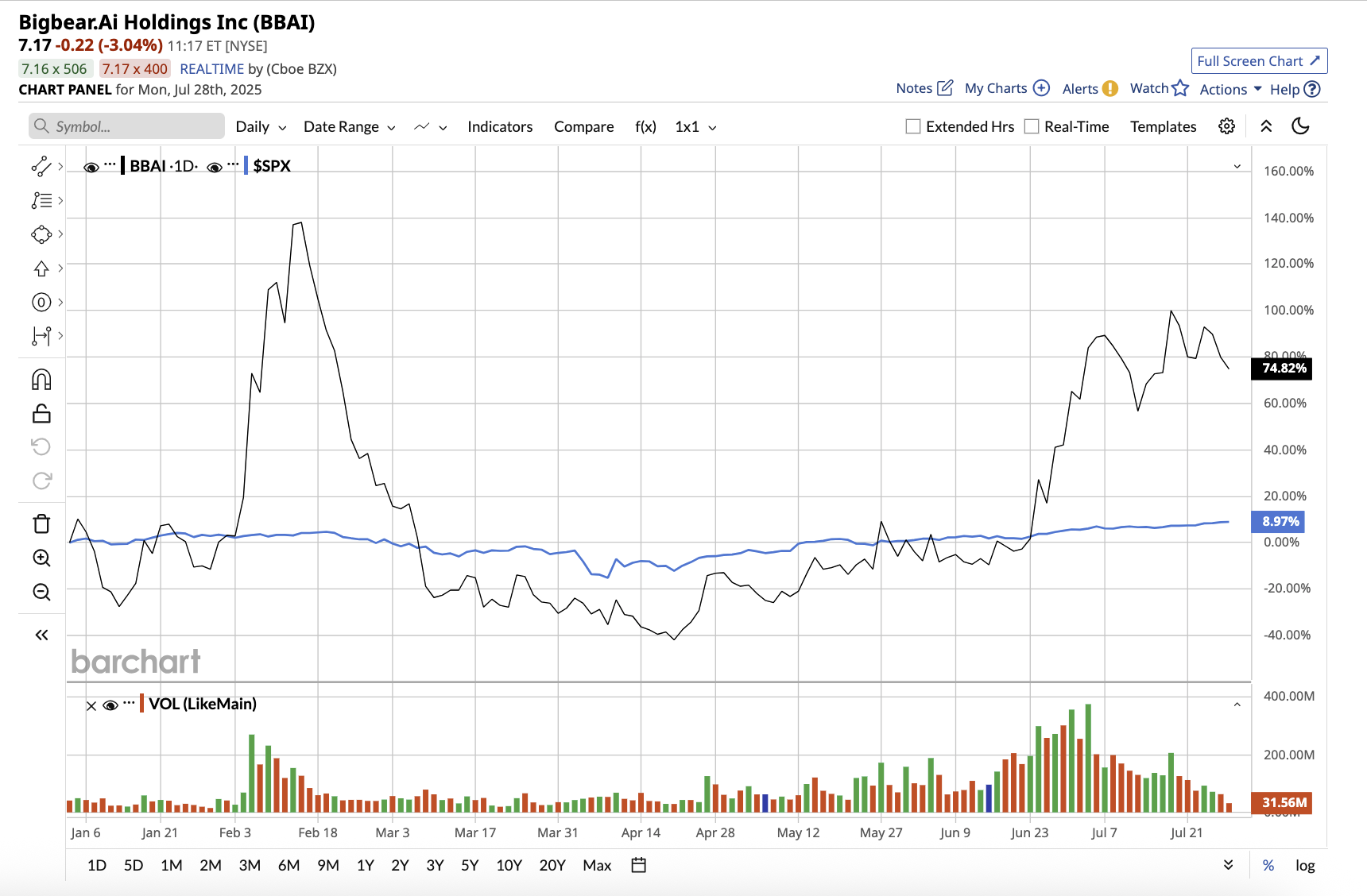The image size is (1367, 896).
Task: Switch to log scale
Action: click(1305, 866)
